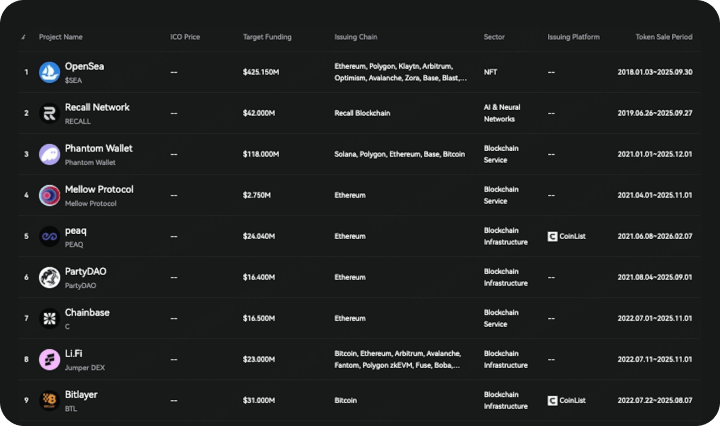Sort by the Target Funding column header

point(267,37)
